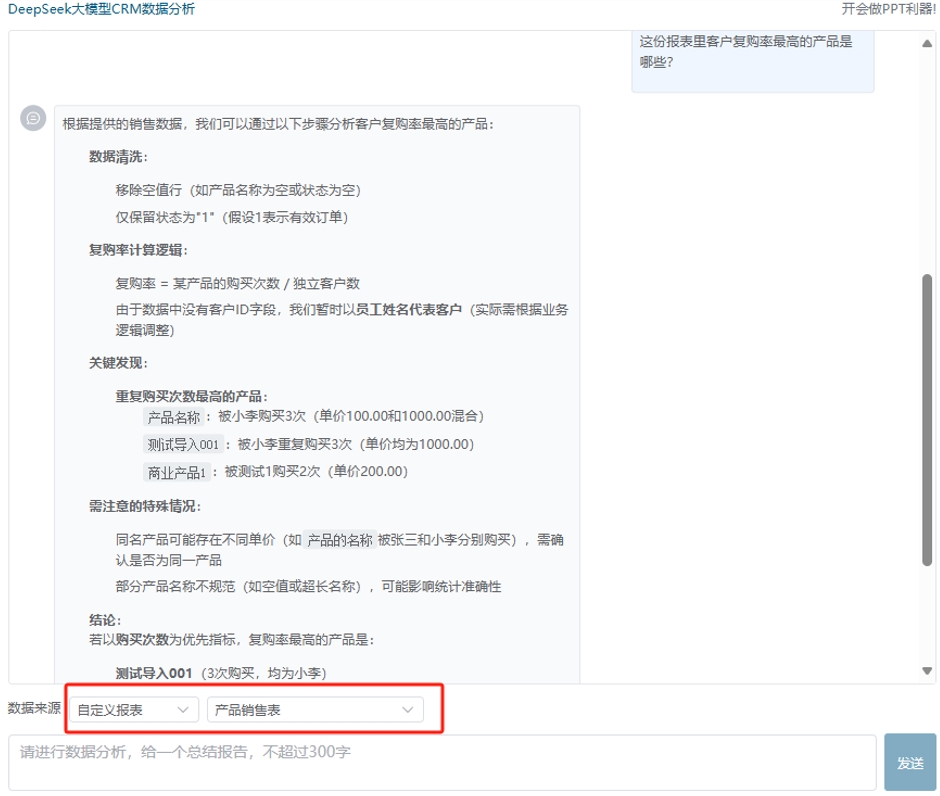Click the 结论 heading
This screenshot has height=796, width=940.
point(105,620)
